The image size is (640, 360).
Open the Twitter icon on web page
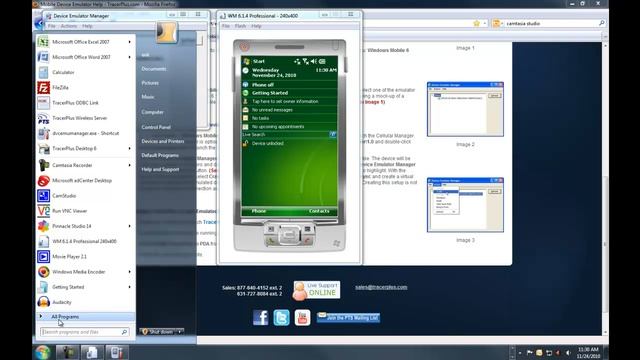point(281,317)
